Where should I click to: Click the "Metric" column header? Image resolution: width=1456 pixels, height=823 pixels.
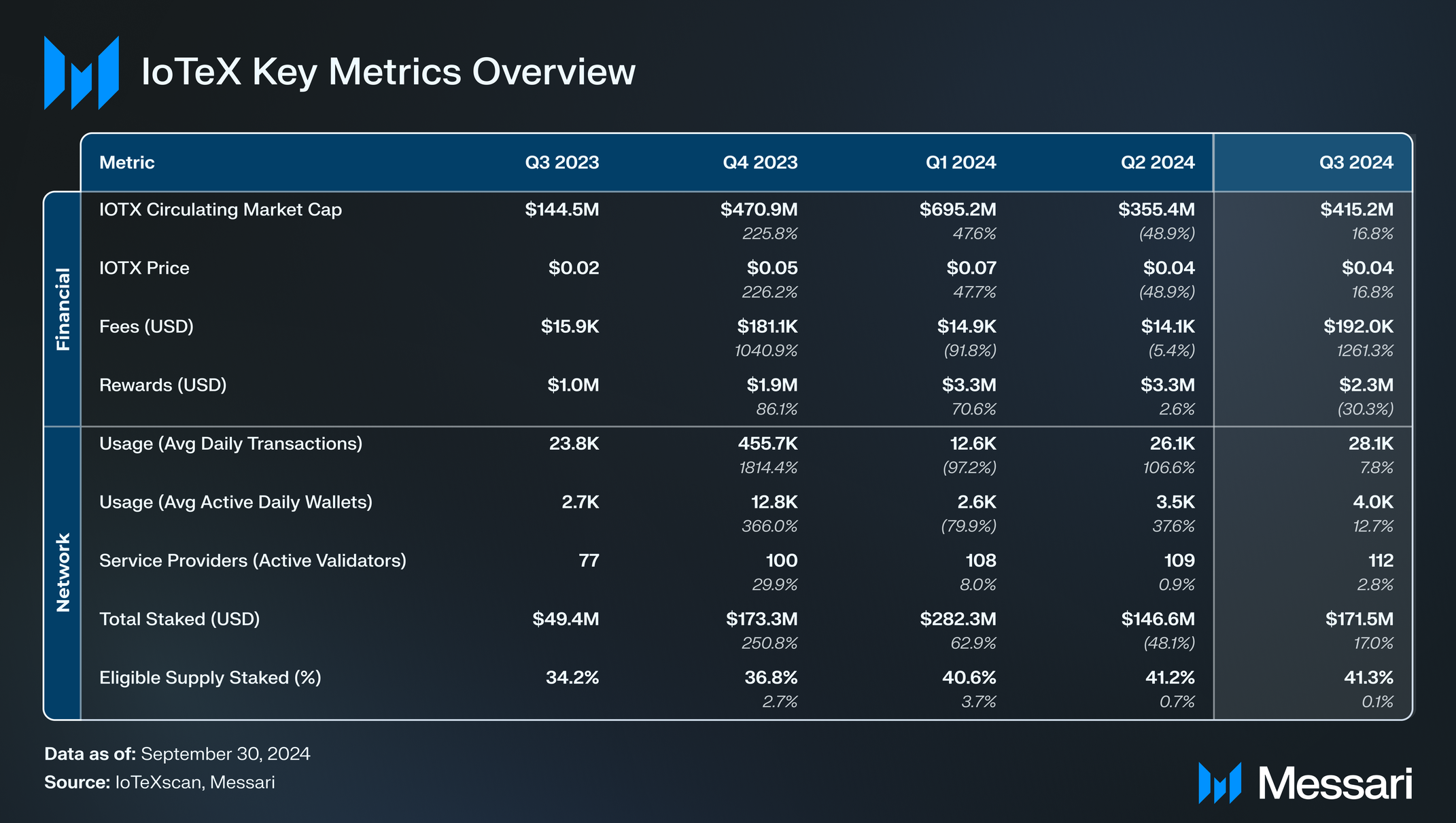tap(127, 162)
